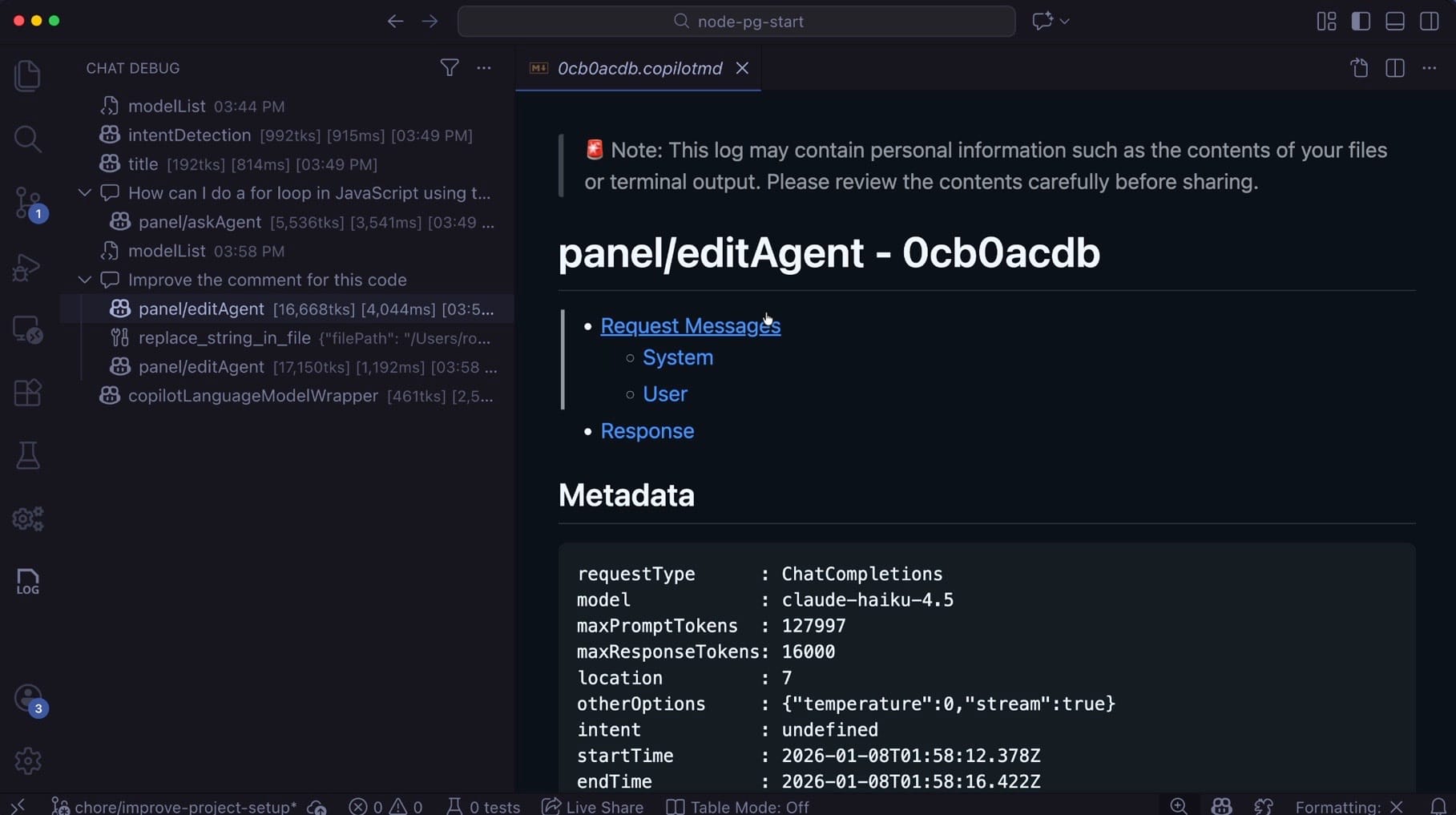This screenshot has width=1456, height=815.
Task: Open the Response link
Action: 647,431
